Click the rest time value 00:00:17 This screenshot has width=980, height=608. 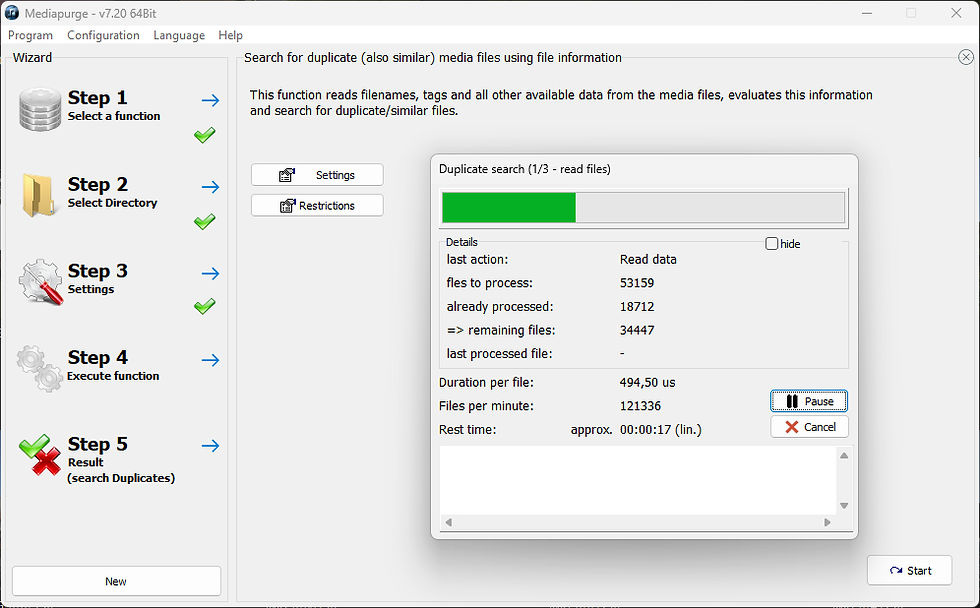point(646,430)
